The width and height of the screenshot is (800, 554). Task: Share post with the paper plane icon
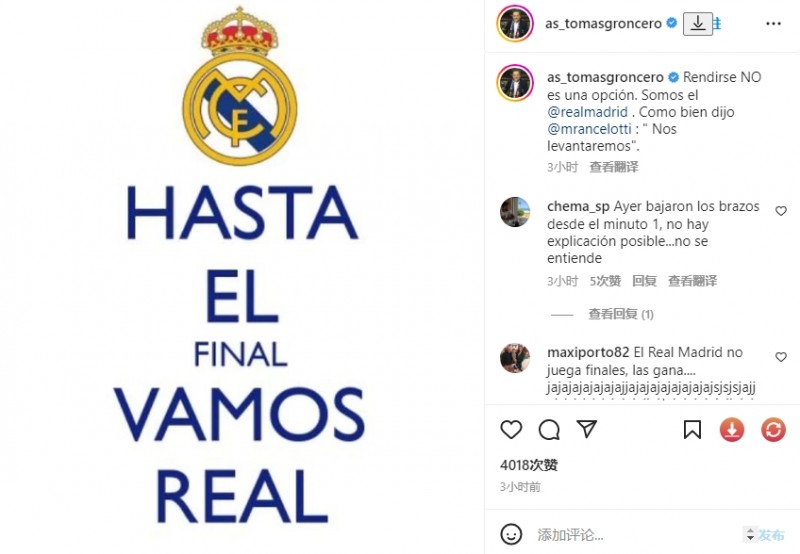tap(587, 429)
